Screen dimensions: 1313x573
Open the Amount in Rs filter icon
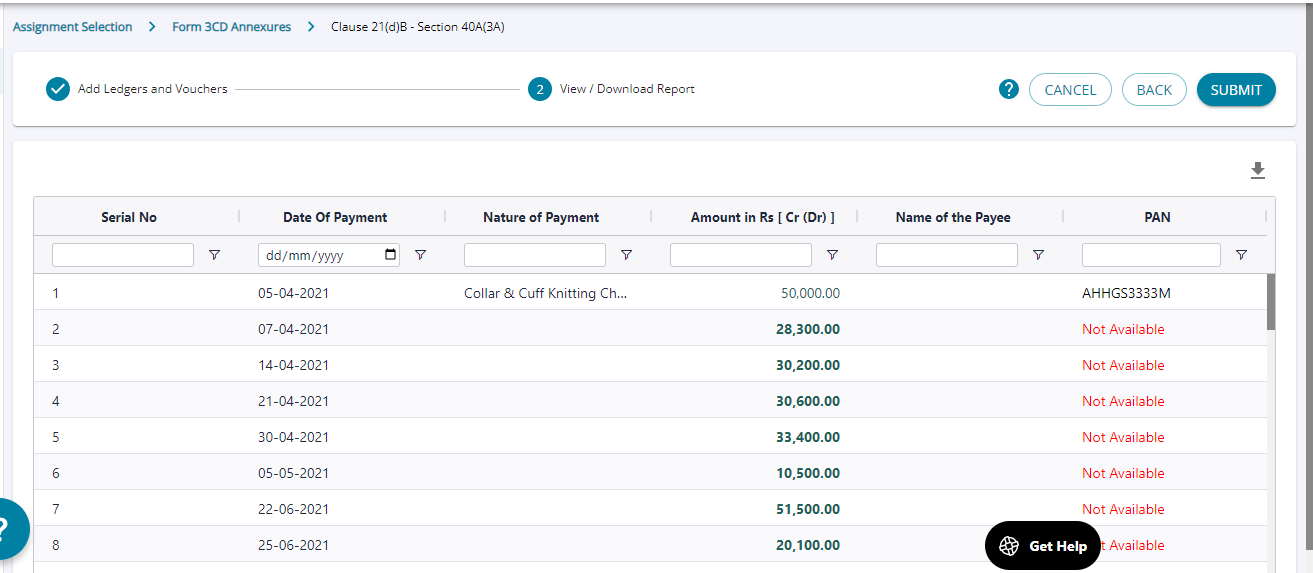point(832,255)
